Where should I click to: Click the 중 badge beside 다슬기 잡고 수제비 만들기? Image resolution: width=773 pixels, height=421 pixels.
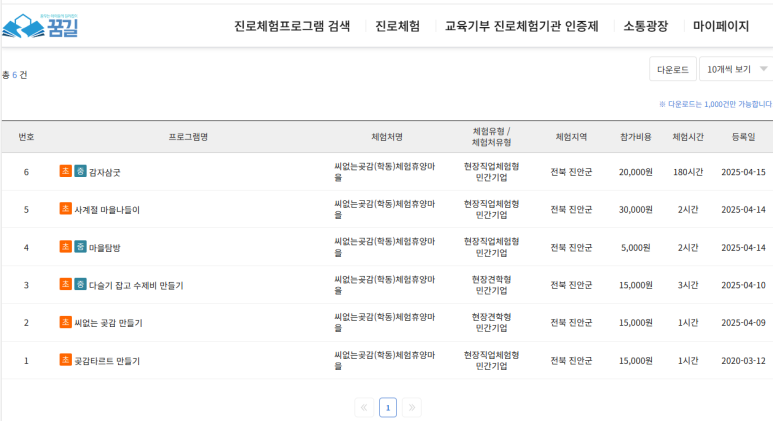click(x=80, y=284)
